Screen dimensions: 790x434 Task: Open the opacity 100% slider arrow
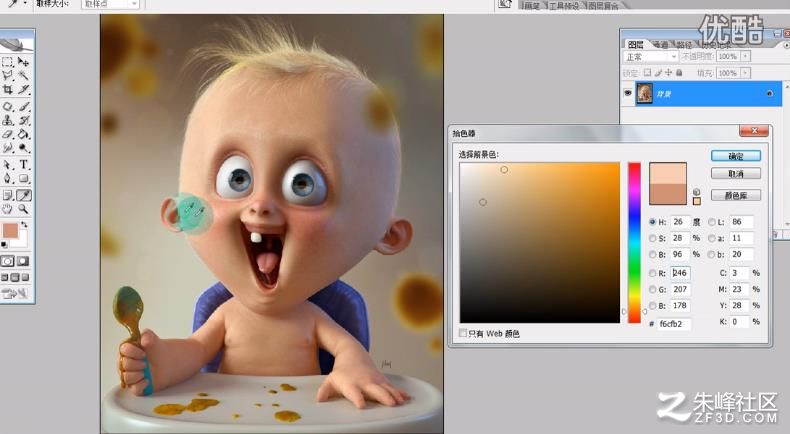click(746, 56)
